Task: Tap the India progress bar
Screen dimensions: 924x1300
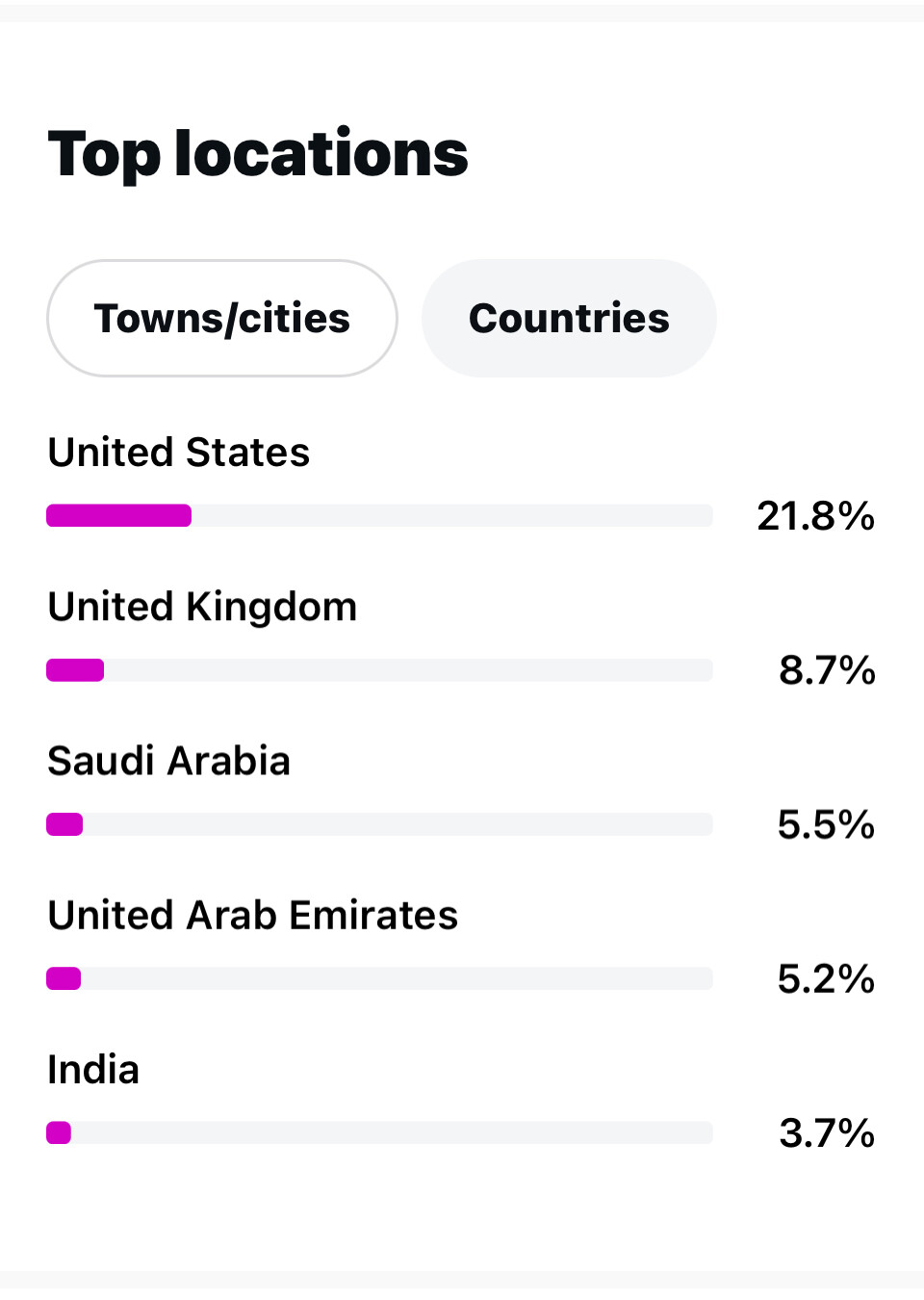Action: point(379,1132)
